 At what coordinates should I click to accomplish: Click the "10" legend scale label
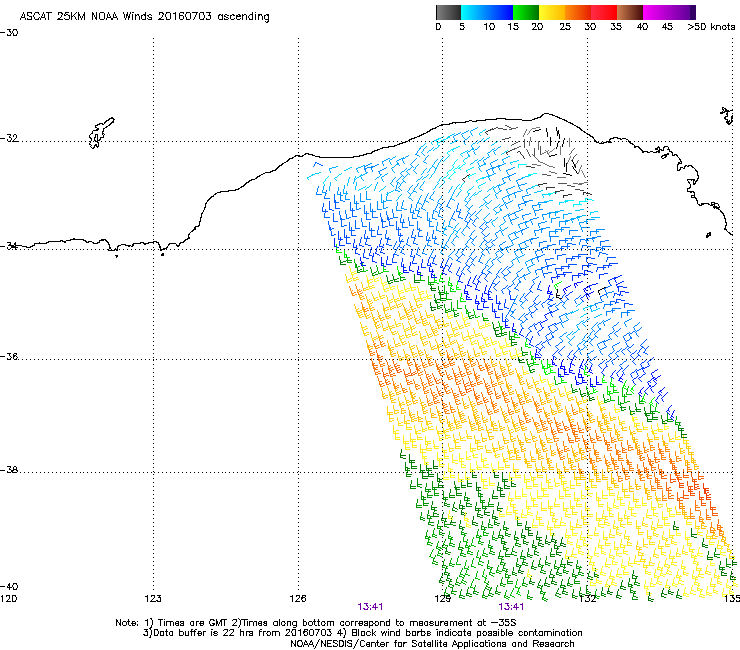(x=489, y=27)
